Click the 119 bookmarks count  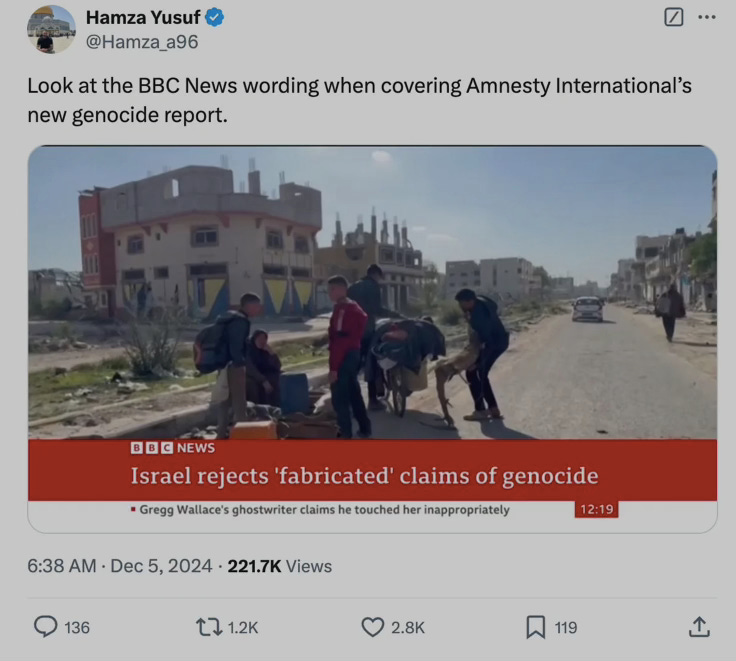coord(566,628)
